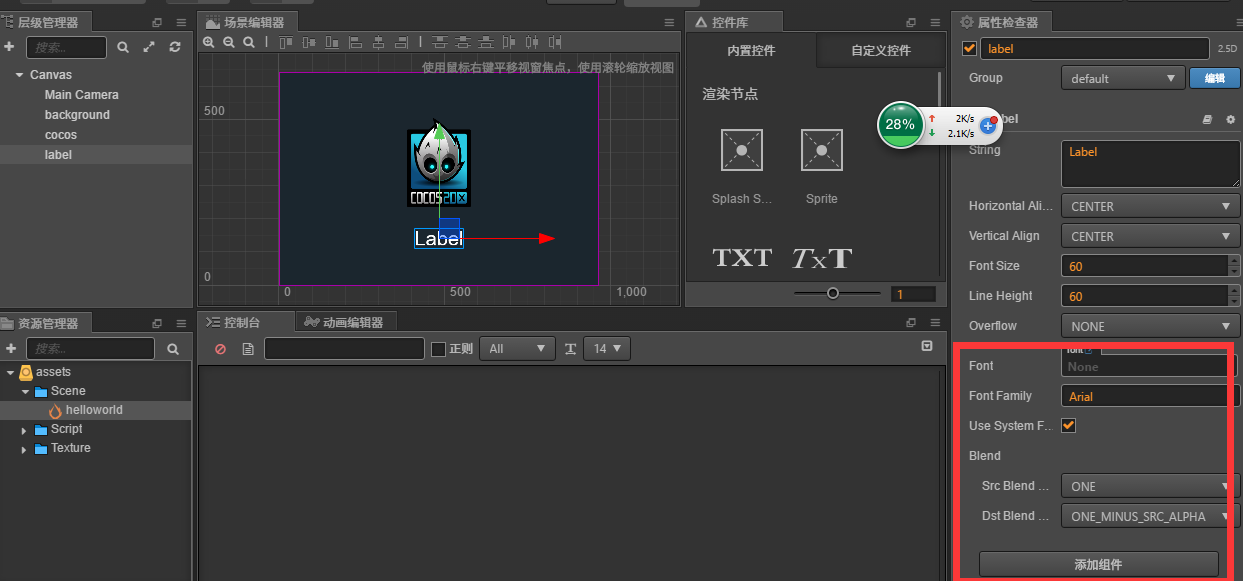Select the custom controls tab

click(x=881, y=50)
